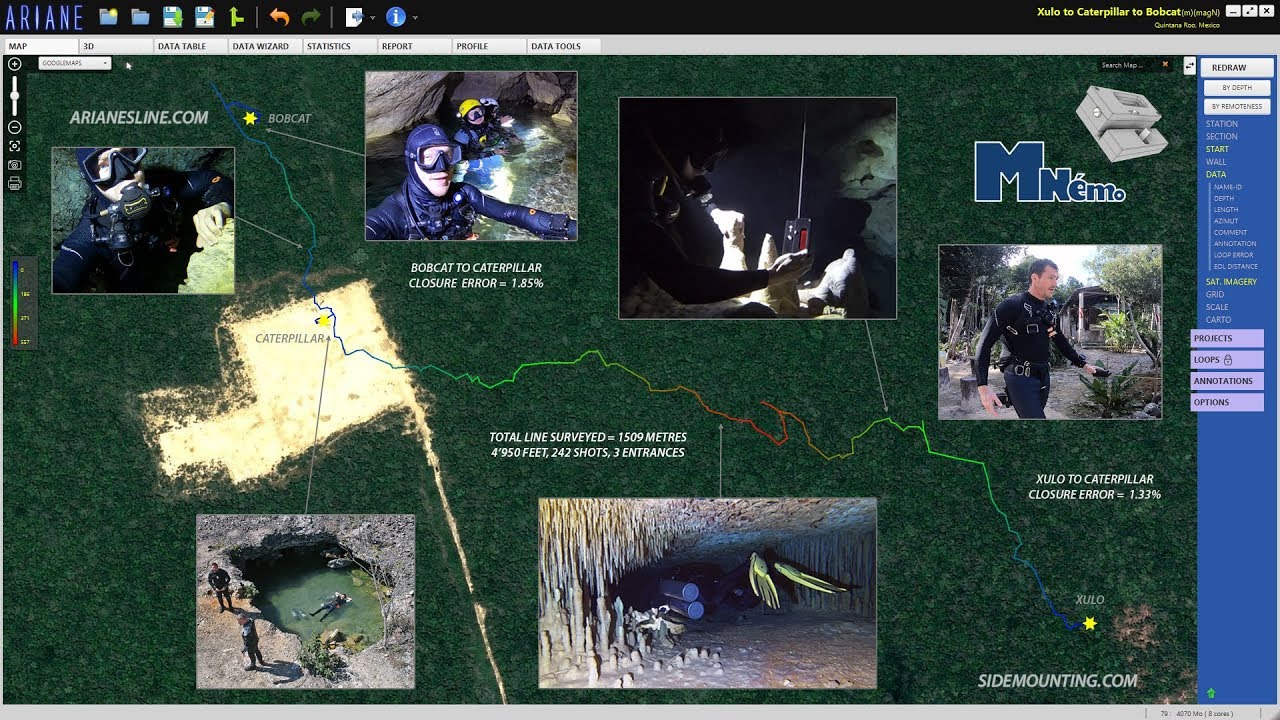Click the printer icon on map

coord(14,183)
